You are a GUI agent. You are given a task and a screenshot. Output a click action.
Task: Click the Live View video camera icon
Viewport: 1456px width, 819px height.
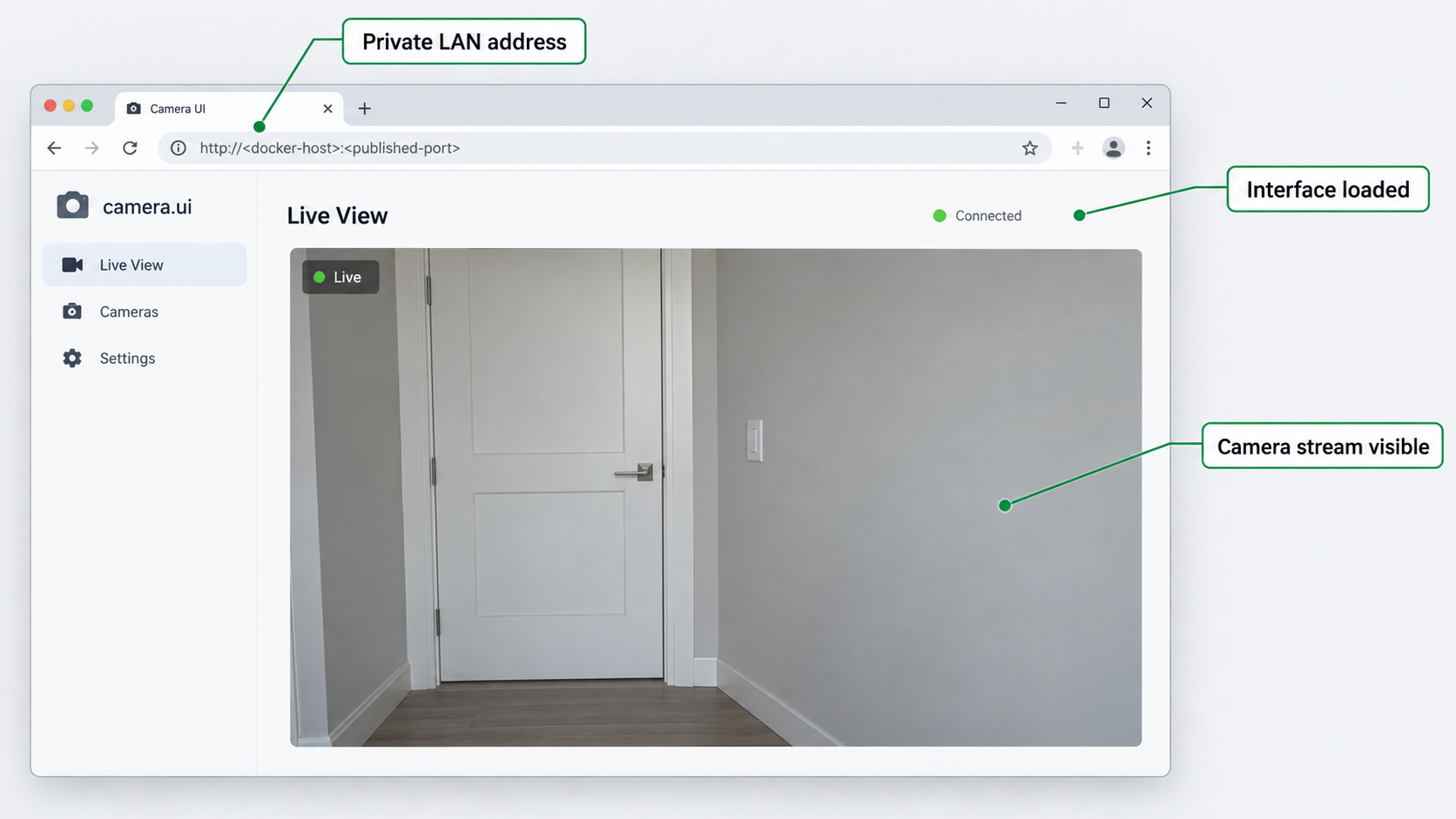[x=72, y=265]
